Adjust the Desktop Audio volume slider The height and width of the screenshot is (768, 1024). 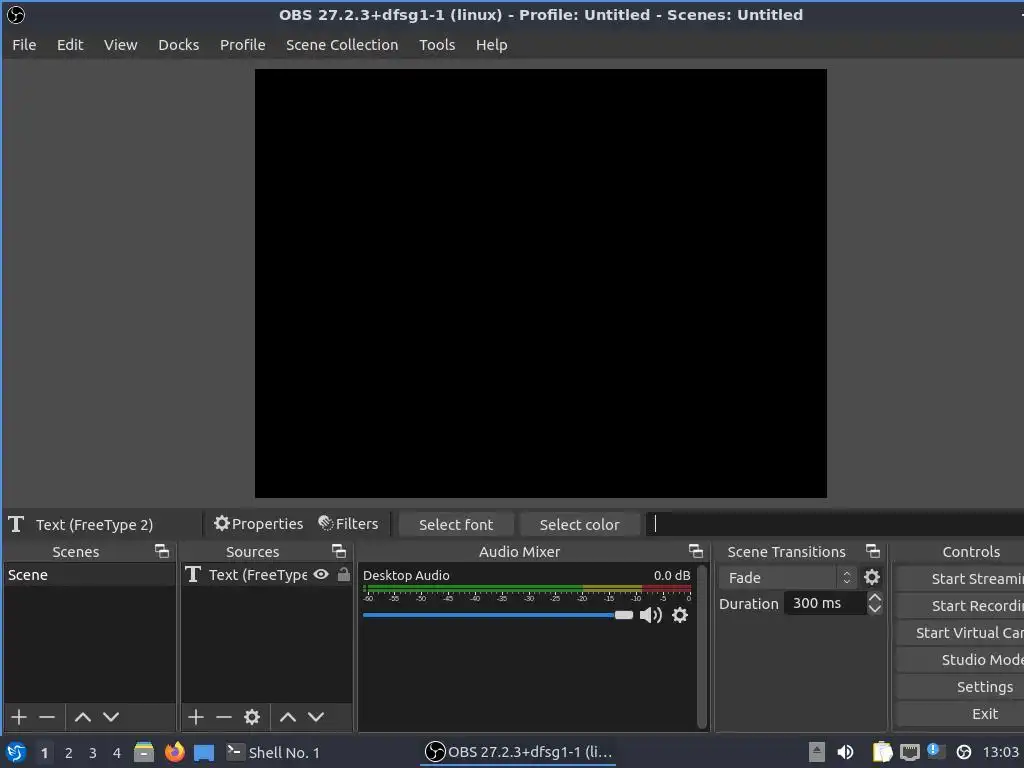point(498,615)
